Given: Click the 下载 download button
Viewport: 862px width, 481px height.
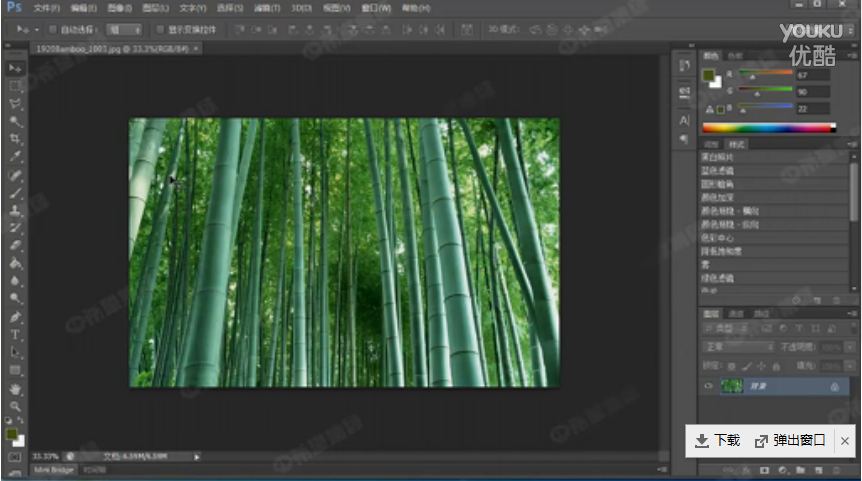Looking at the screenshot, I should pyautogui.click(x=718, y=440).
